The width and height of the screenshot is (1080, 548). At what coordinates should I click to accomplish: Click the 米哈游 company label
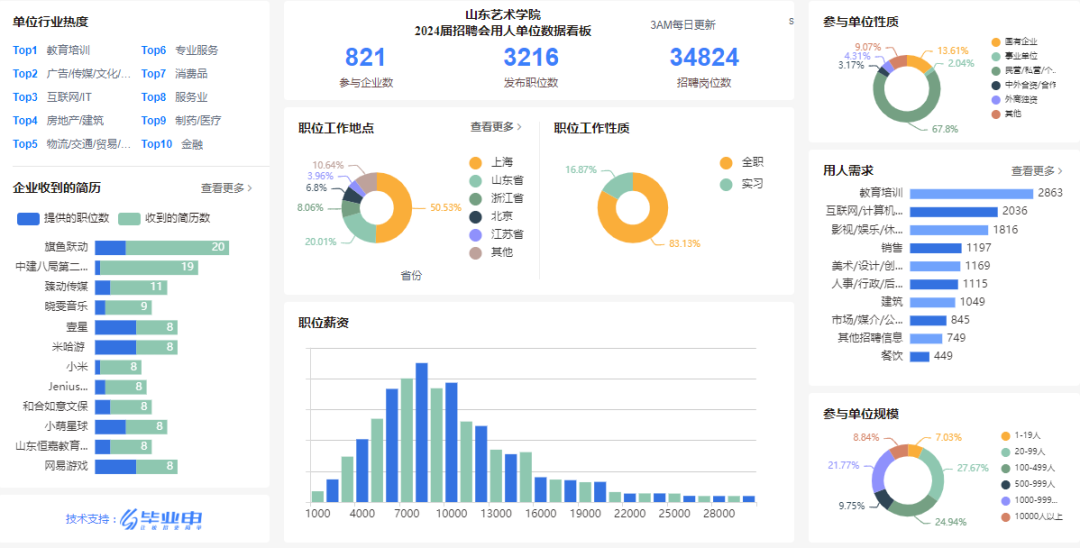[x=70, y=347]
